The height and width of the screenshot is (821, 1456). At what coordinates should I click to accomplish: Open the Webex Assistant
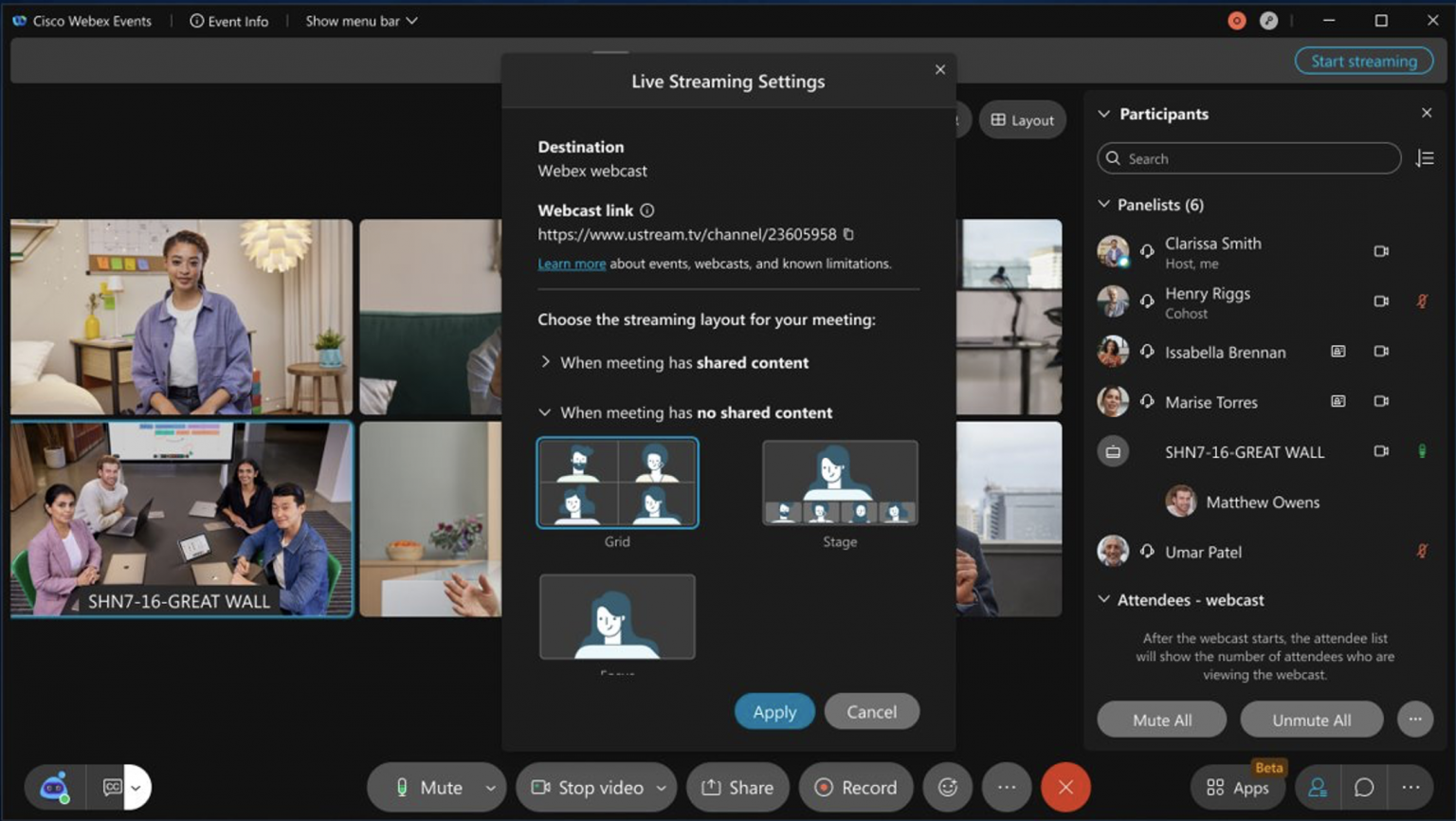point(53,787)
